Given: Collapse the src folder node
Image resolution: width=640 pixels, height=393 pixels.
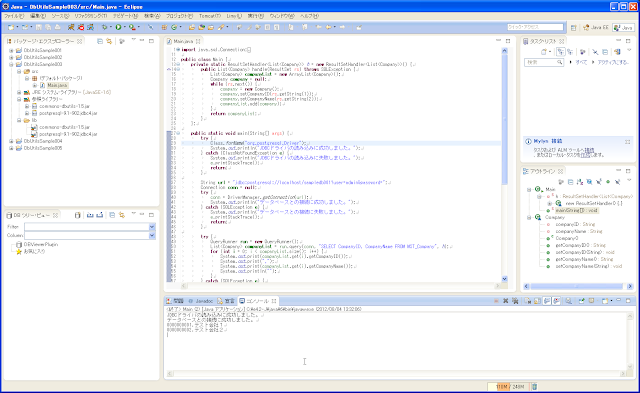Looking at the screenshot, I should (19, 71).
